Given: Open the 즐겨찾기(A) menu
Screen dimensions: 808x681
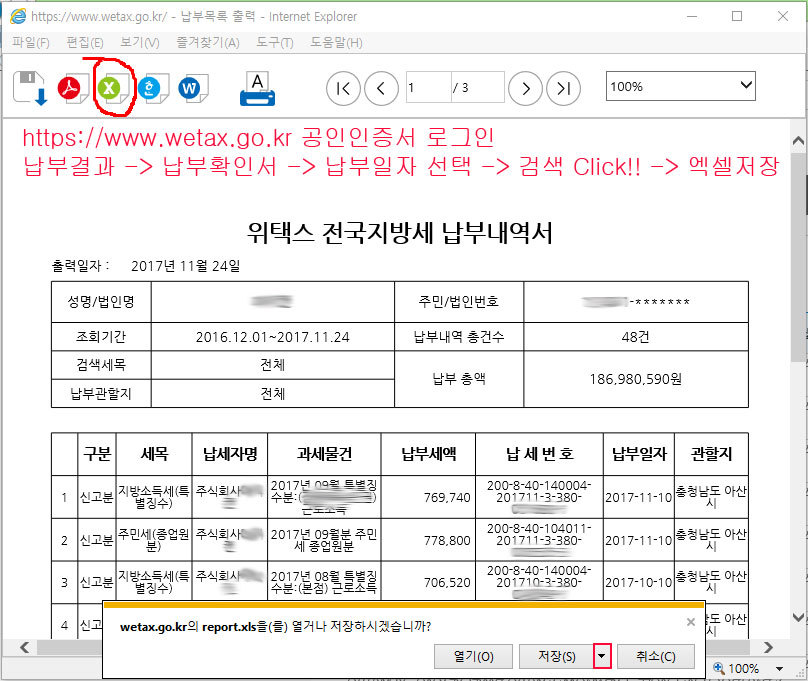Looking at the screenshot, I should coord(208,42).
